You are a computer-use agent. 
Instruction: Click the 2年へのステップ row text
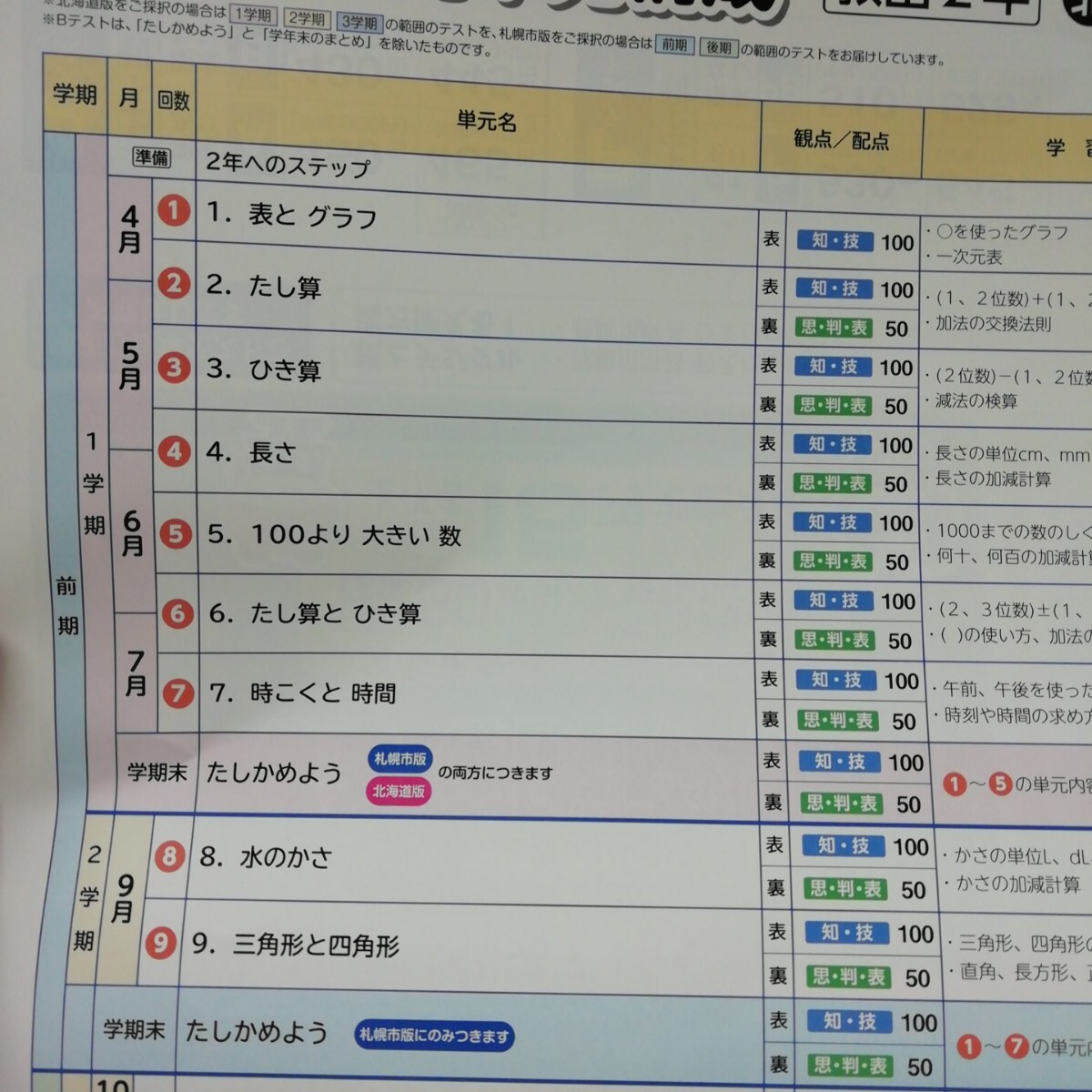pos(288,165)
